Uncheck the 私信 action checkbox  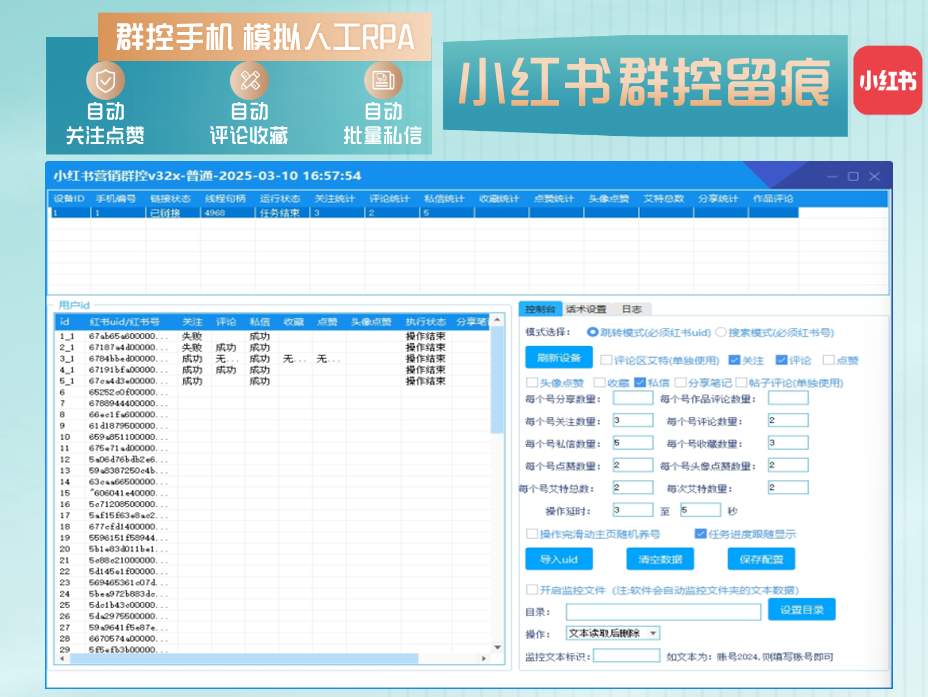(x=640, y=383)
